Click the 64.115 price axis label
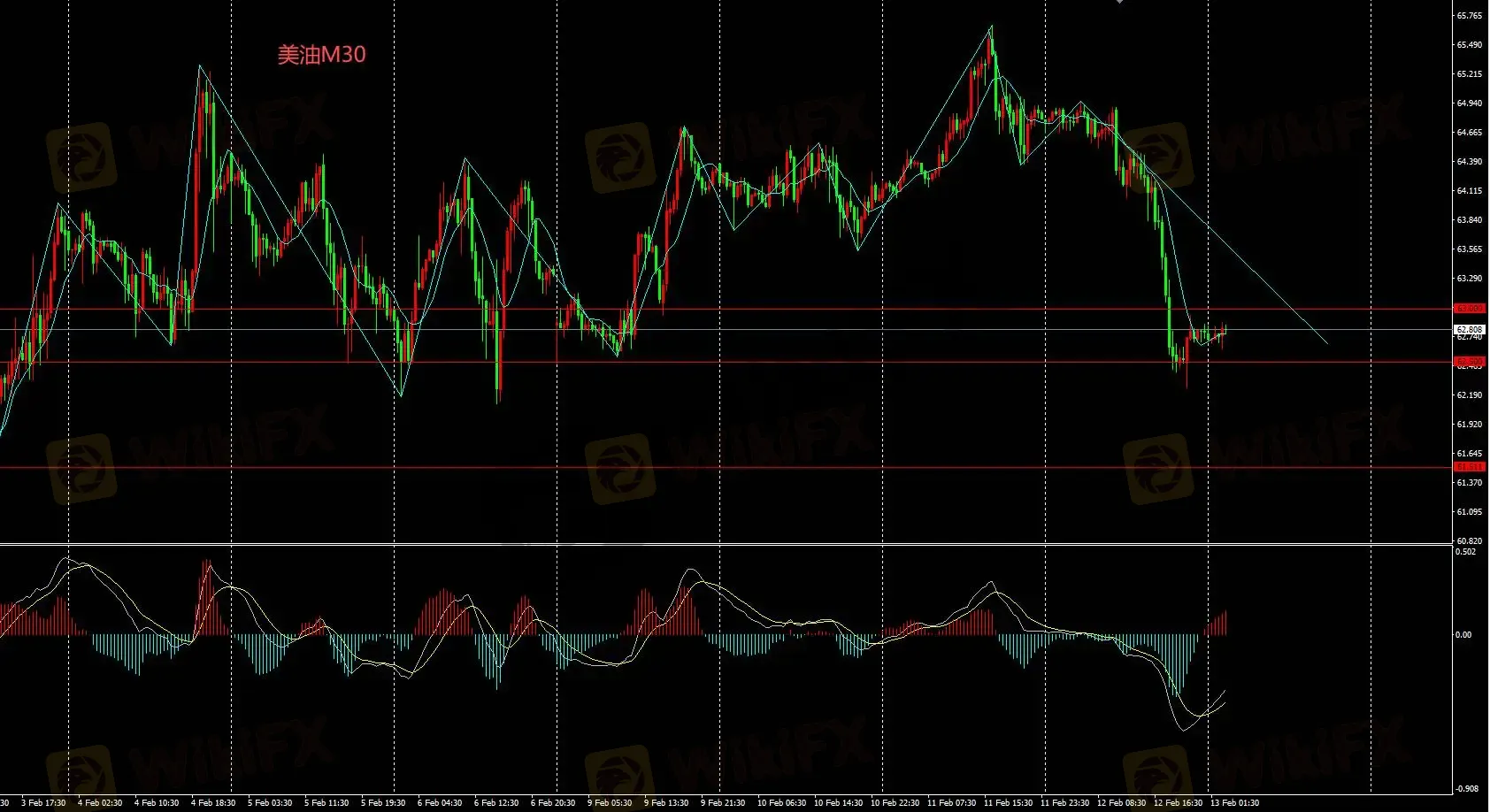1490x812 pixels. tap(1470, 191)
